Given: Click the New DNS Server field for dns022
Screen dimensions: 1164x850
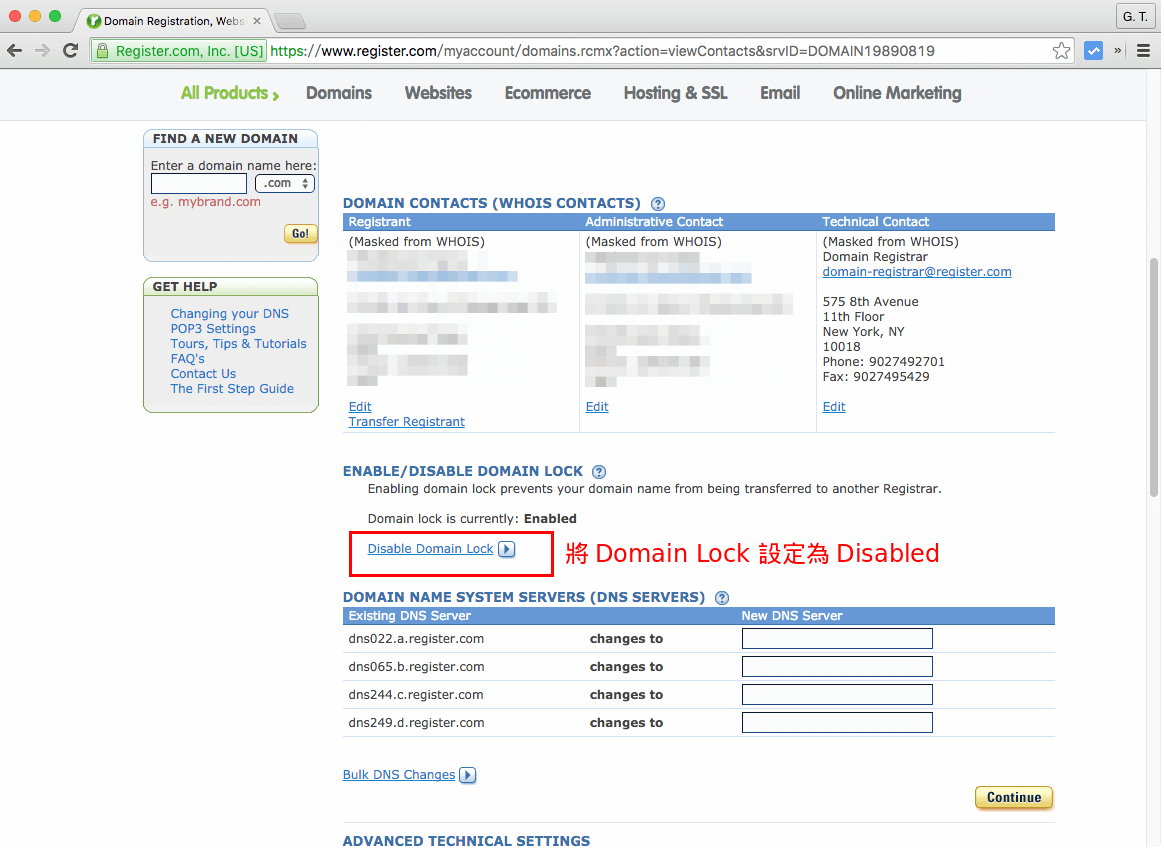Looking at the screenshot, I should [837, 638].
